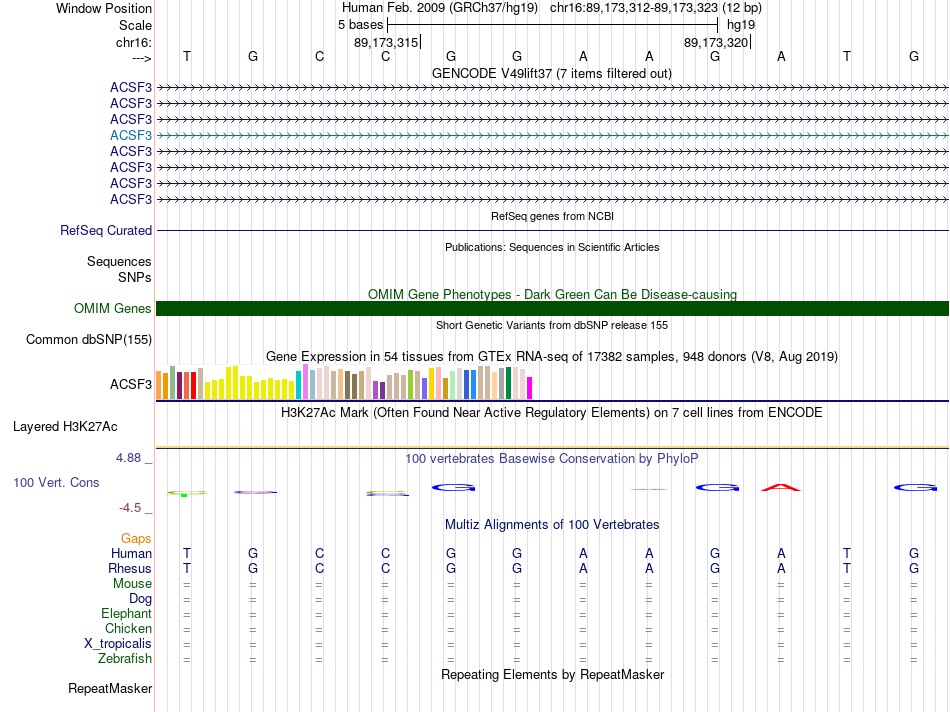Click the dark green OMIM gene bar

point(552,308)
